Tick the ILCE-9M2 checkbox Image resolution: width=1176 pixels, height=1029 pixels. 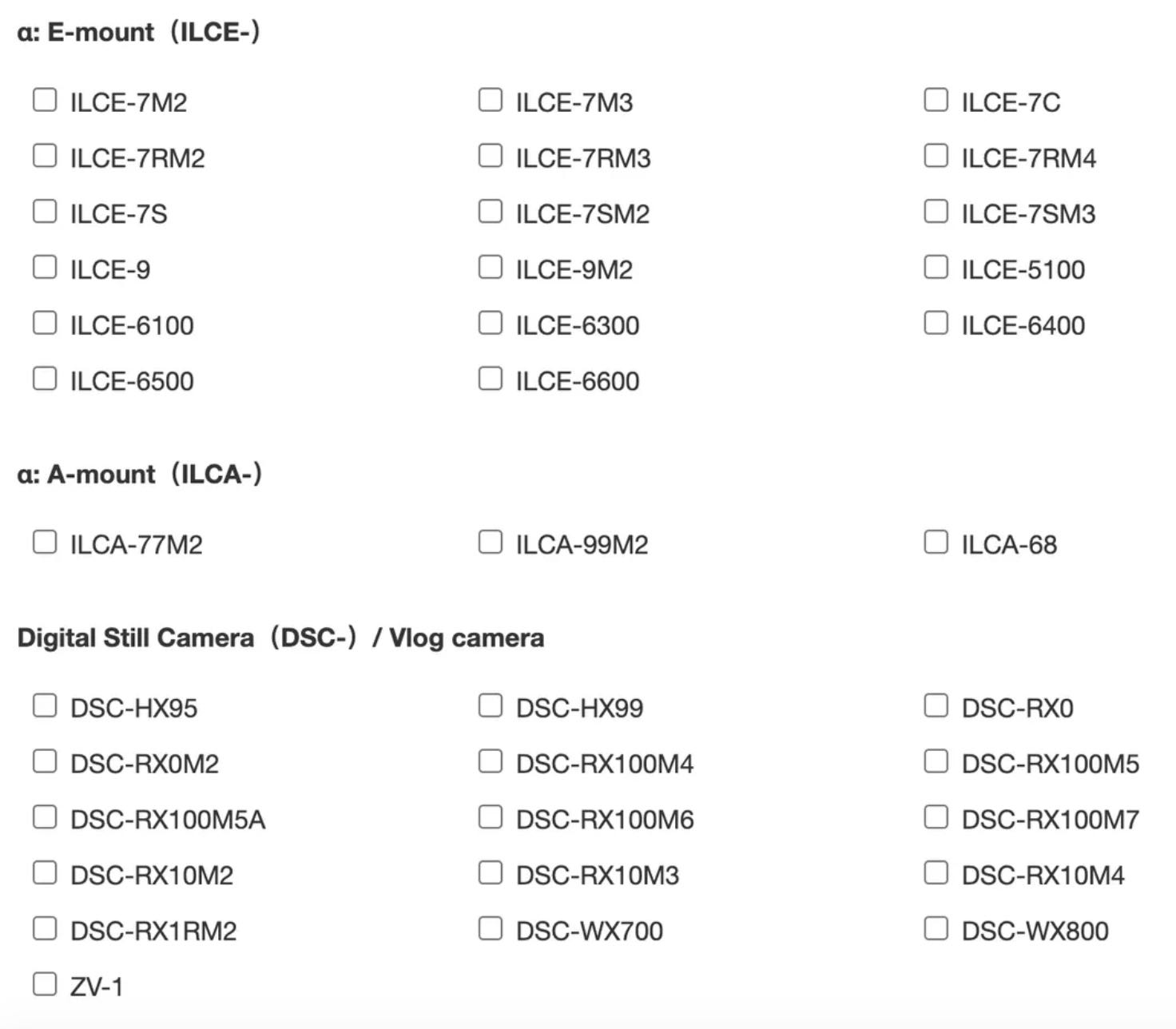491,267
